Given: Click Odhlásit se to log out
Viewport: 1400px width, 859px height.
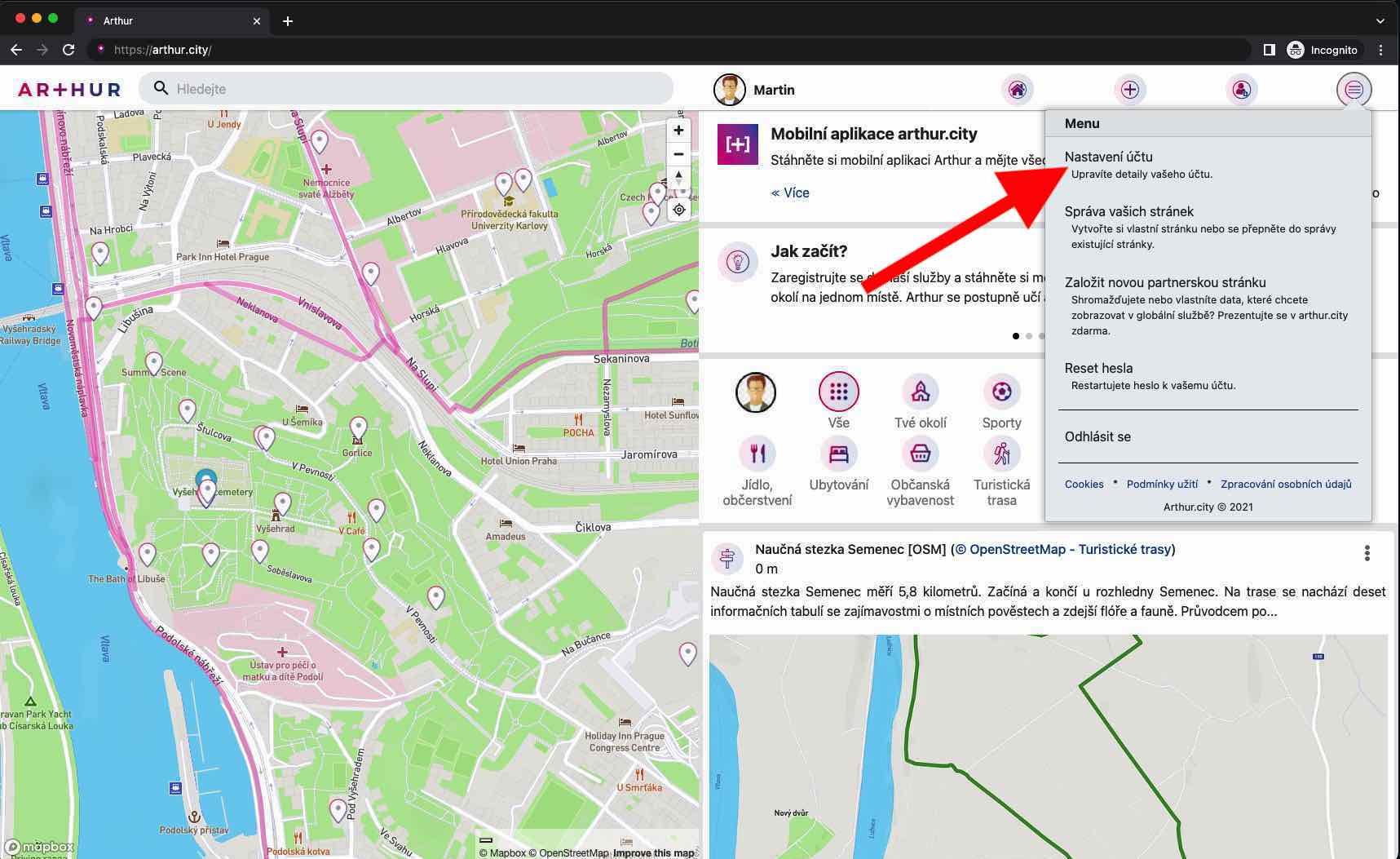Looking at the screenshot, I should 1097,436.
